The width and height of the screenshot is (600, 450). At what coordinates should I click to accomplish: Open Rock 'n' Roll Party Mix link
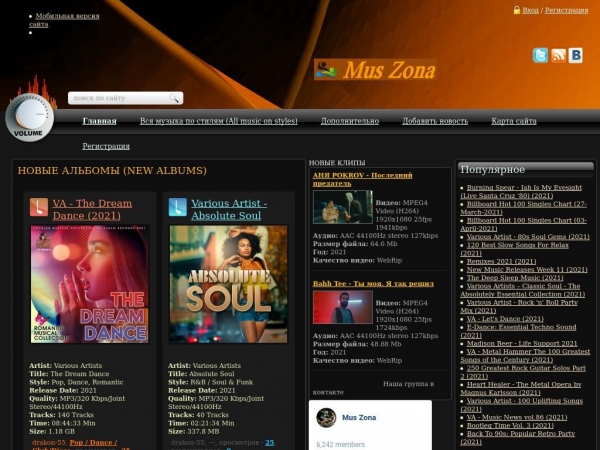(x=519, y=307)
